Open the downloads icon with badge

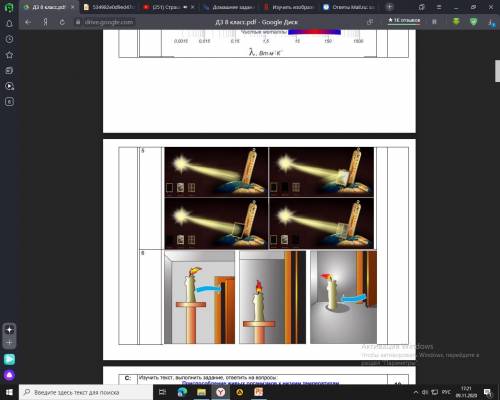[x=491, y=22]
